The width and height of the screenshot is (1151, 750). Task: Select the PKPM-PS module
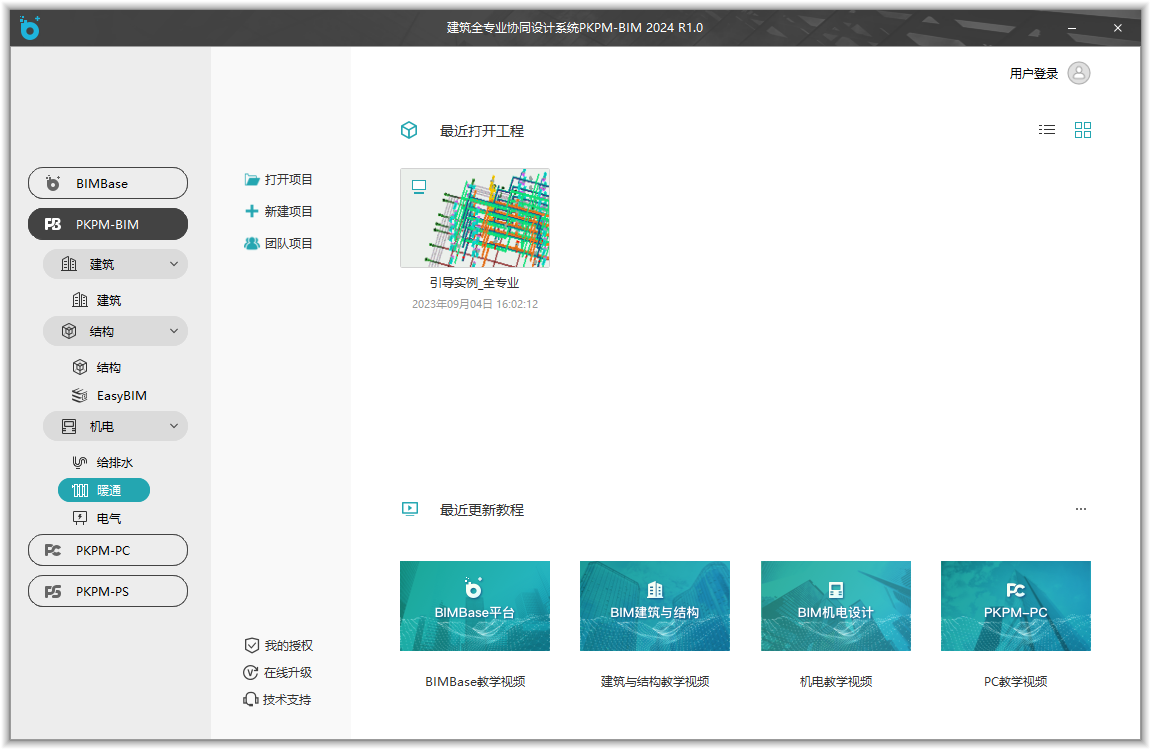pyautogui.click(x=108, y=592)
